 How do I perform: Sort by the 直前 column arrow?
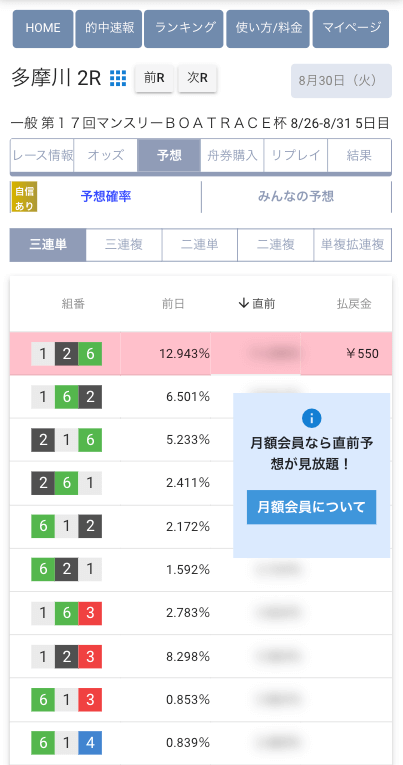243,304
